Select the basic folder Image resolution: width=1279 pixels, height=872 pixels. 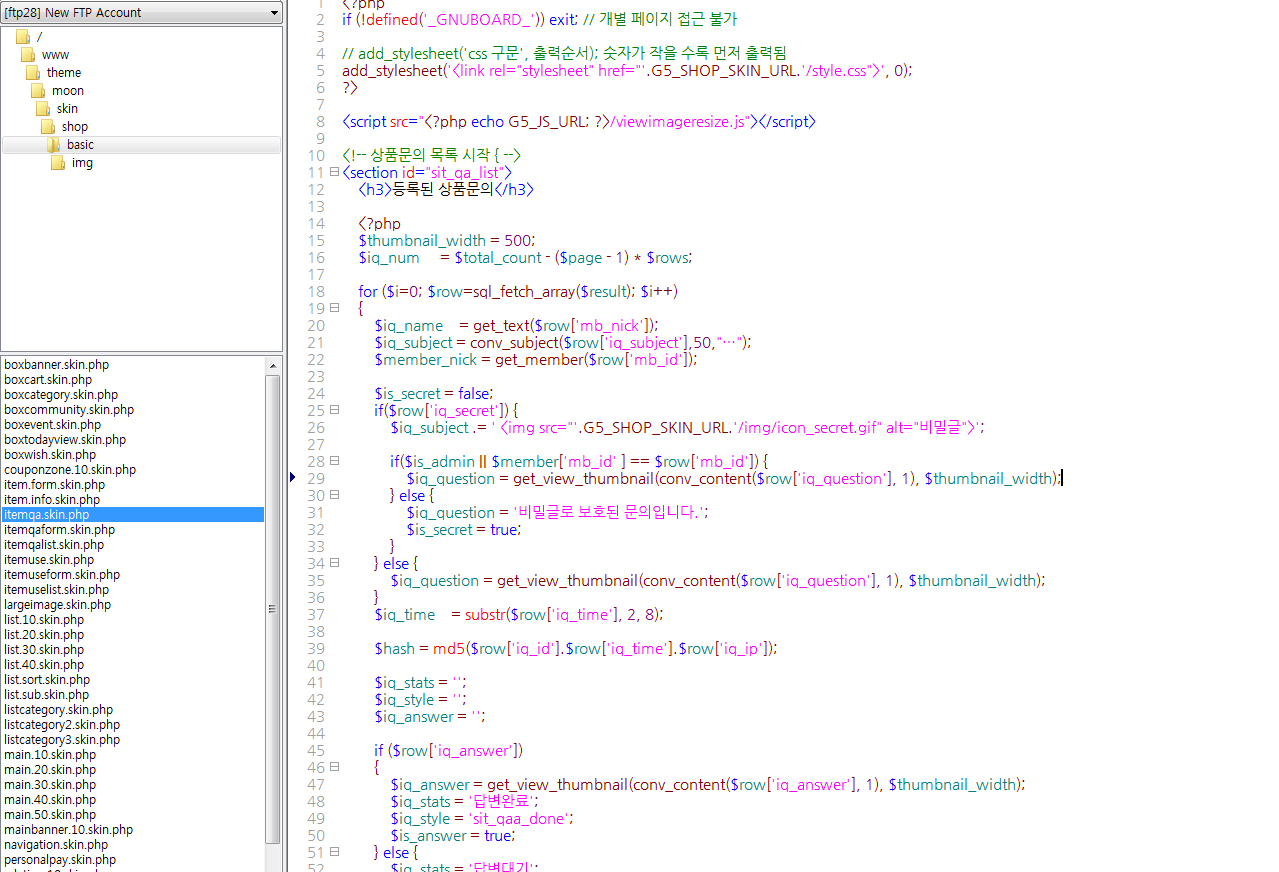point(81,145)
